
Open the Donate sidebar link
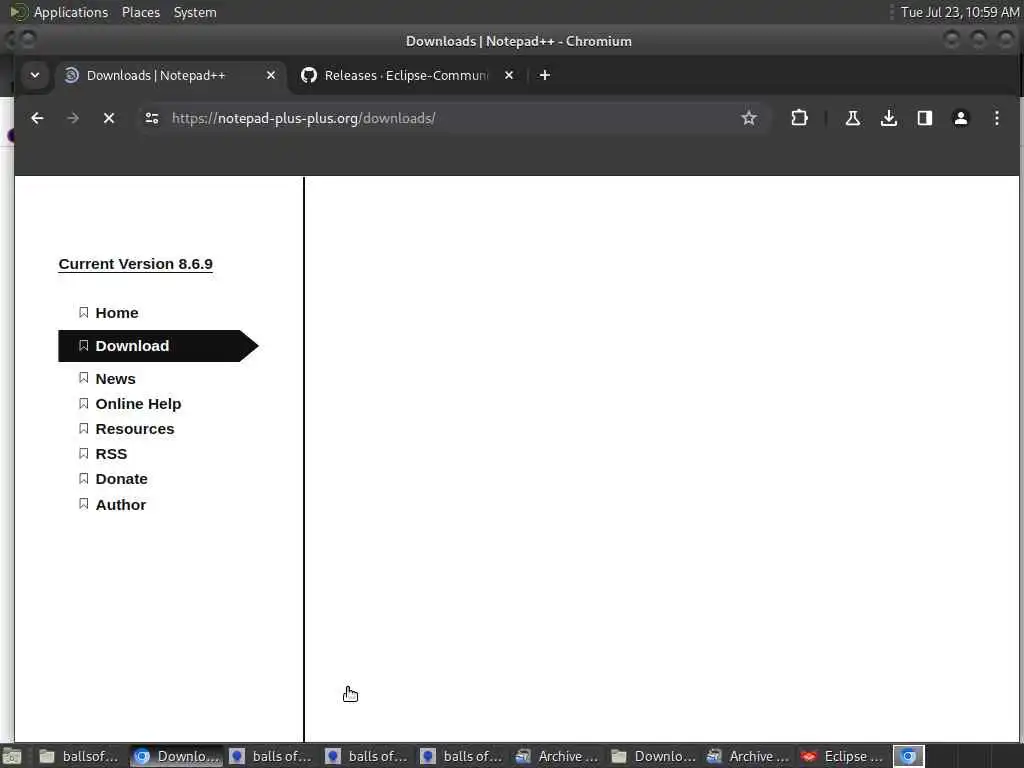(121, 479)
